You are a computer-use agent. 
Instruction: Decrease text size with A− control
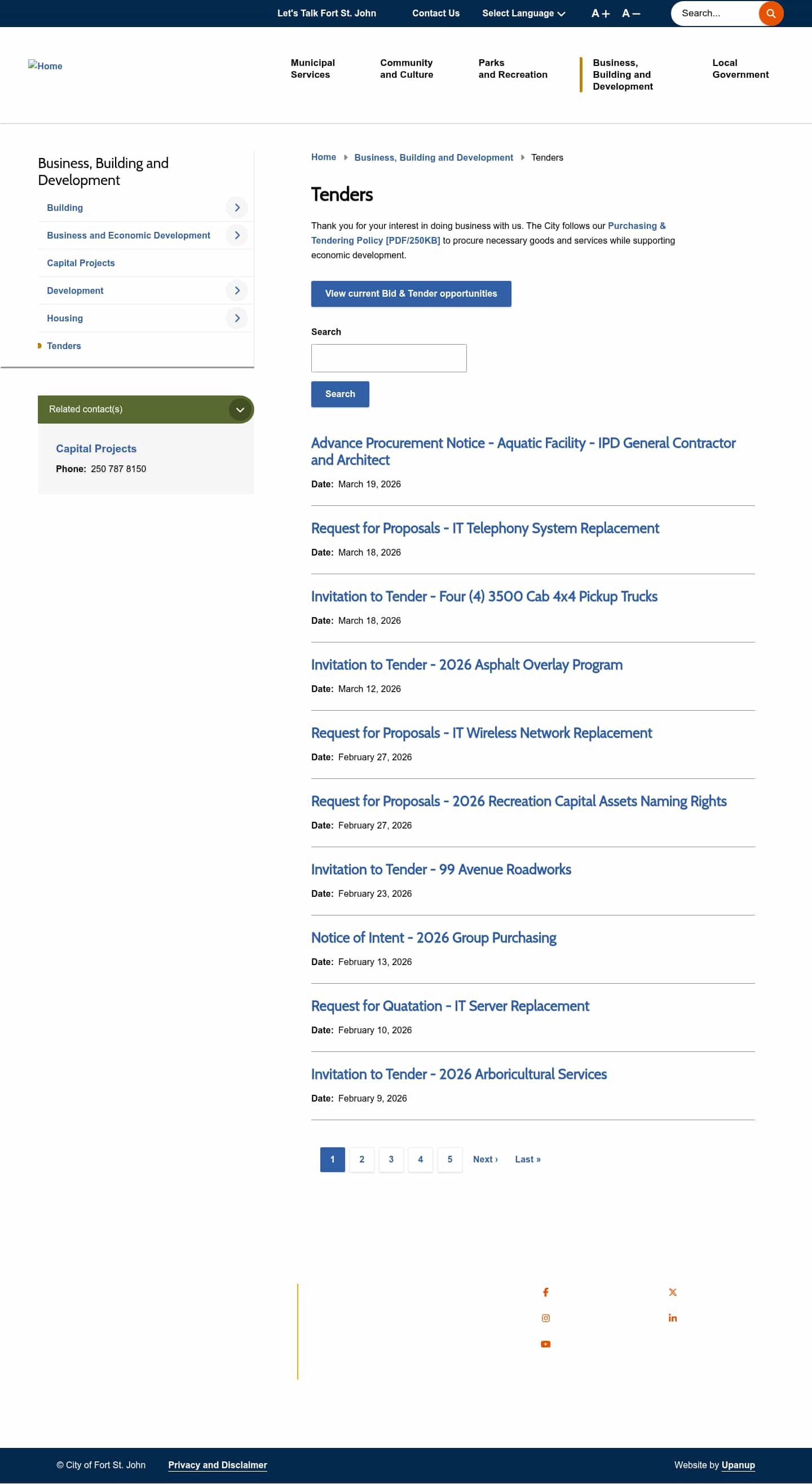pyautogui.click(x=631, y=12)
